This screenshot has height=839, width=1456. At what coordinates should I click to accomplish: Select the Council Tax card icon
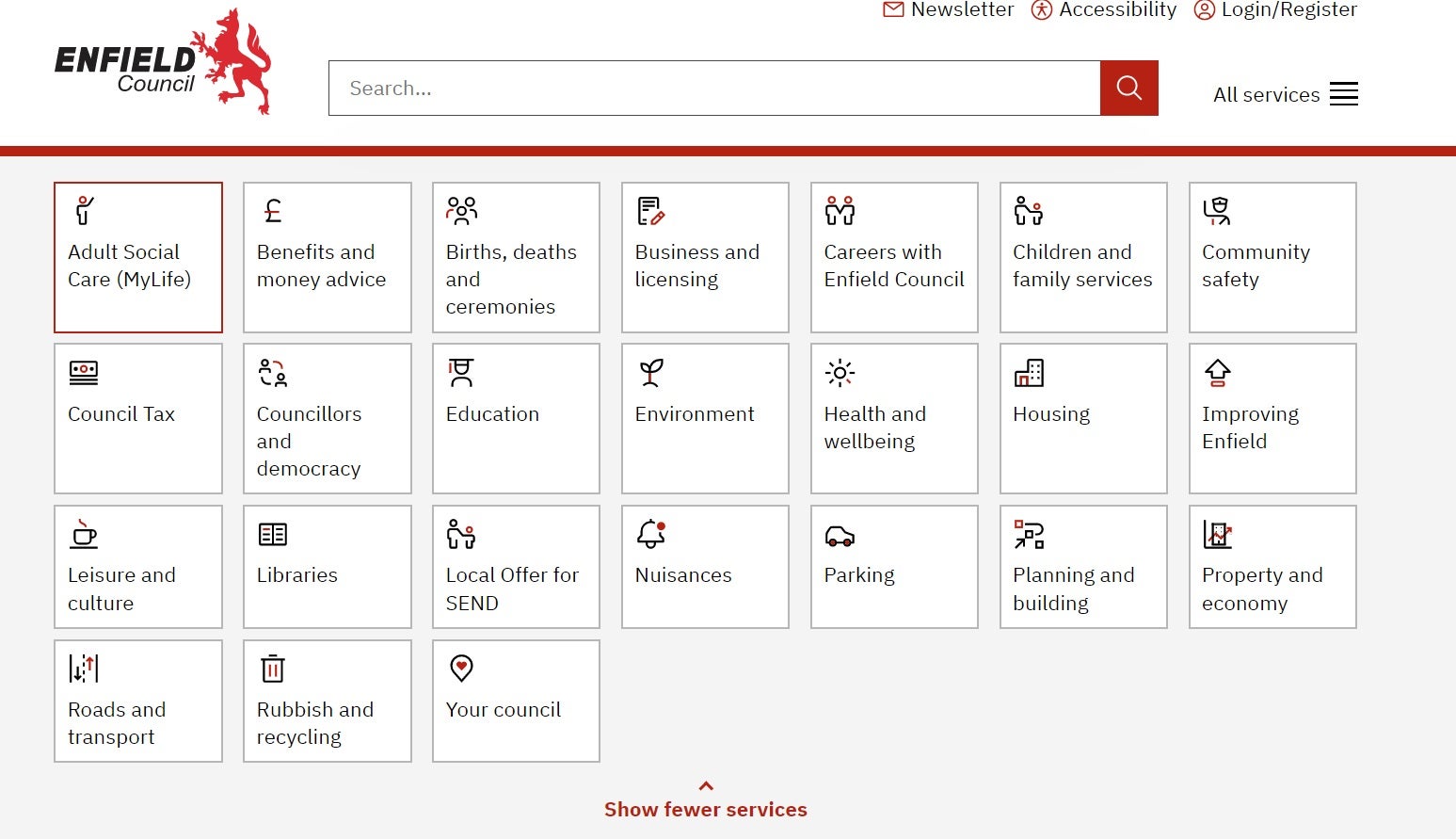84,371
